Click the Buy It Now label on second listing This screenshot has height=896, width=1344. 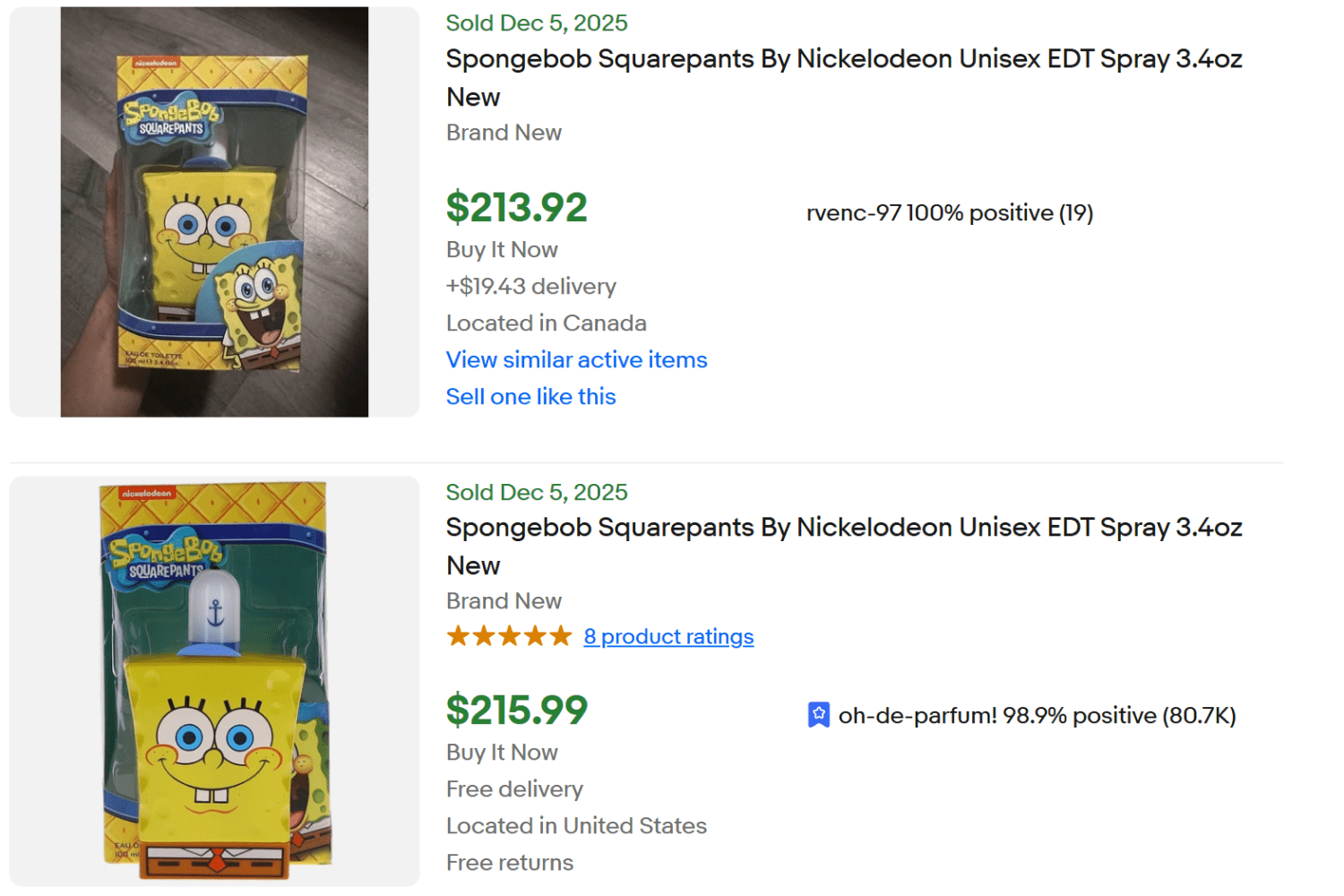point(502,752)
